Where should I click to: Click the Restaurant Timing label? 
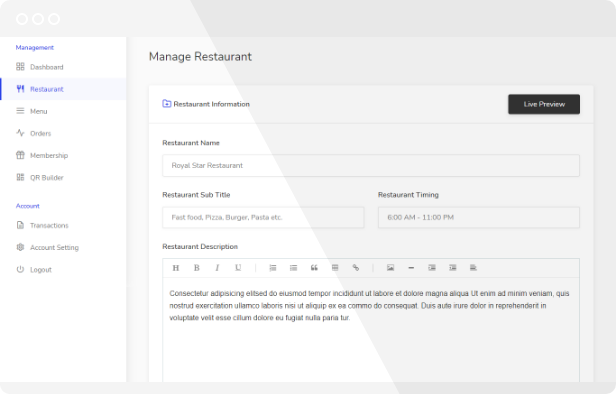click(x=408, y=195)
